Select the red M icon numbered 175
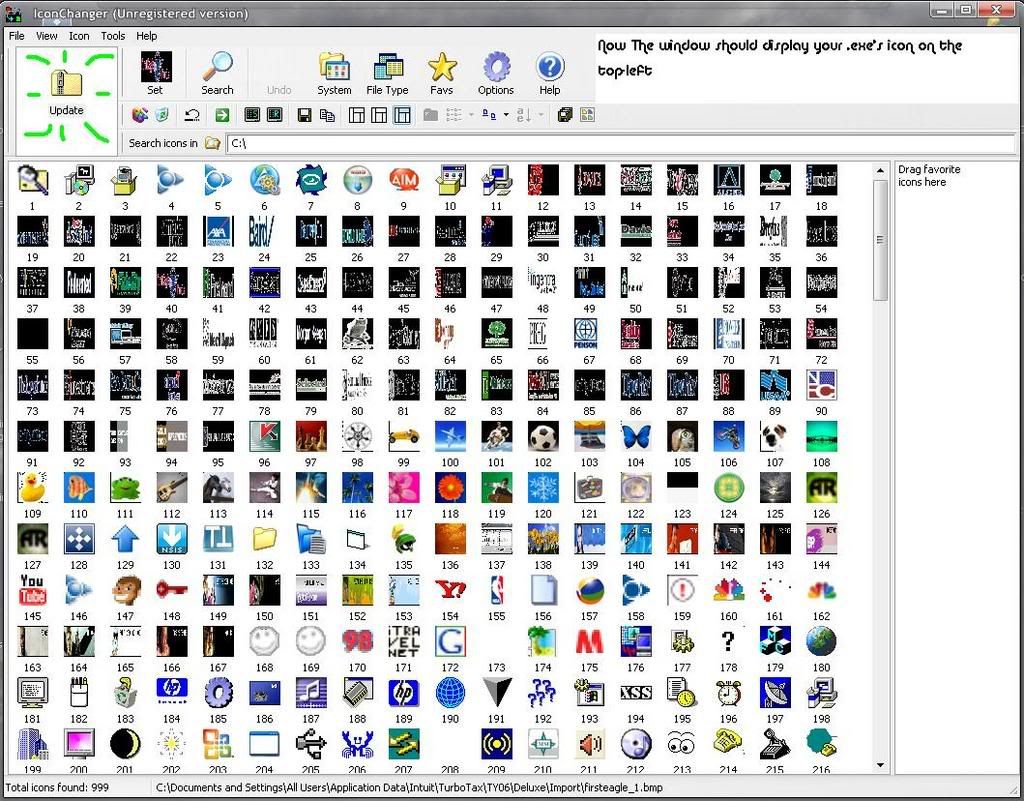This screenshot has height=801, width=1024. tap(589, 642)
